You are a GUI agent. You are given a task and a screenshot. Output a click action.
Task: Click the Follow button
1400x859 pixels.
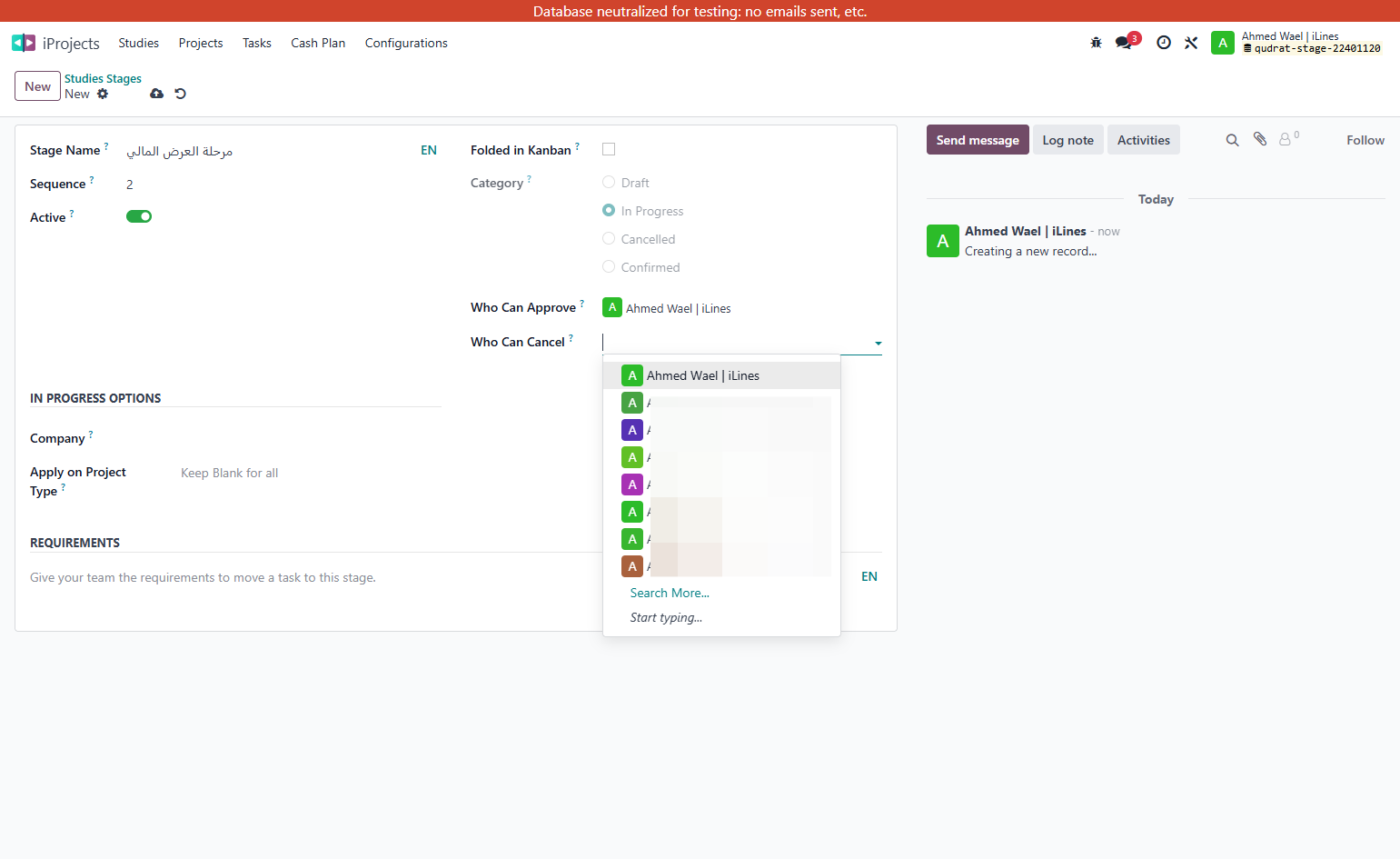coord(1365,140)
